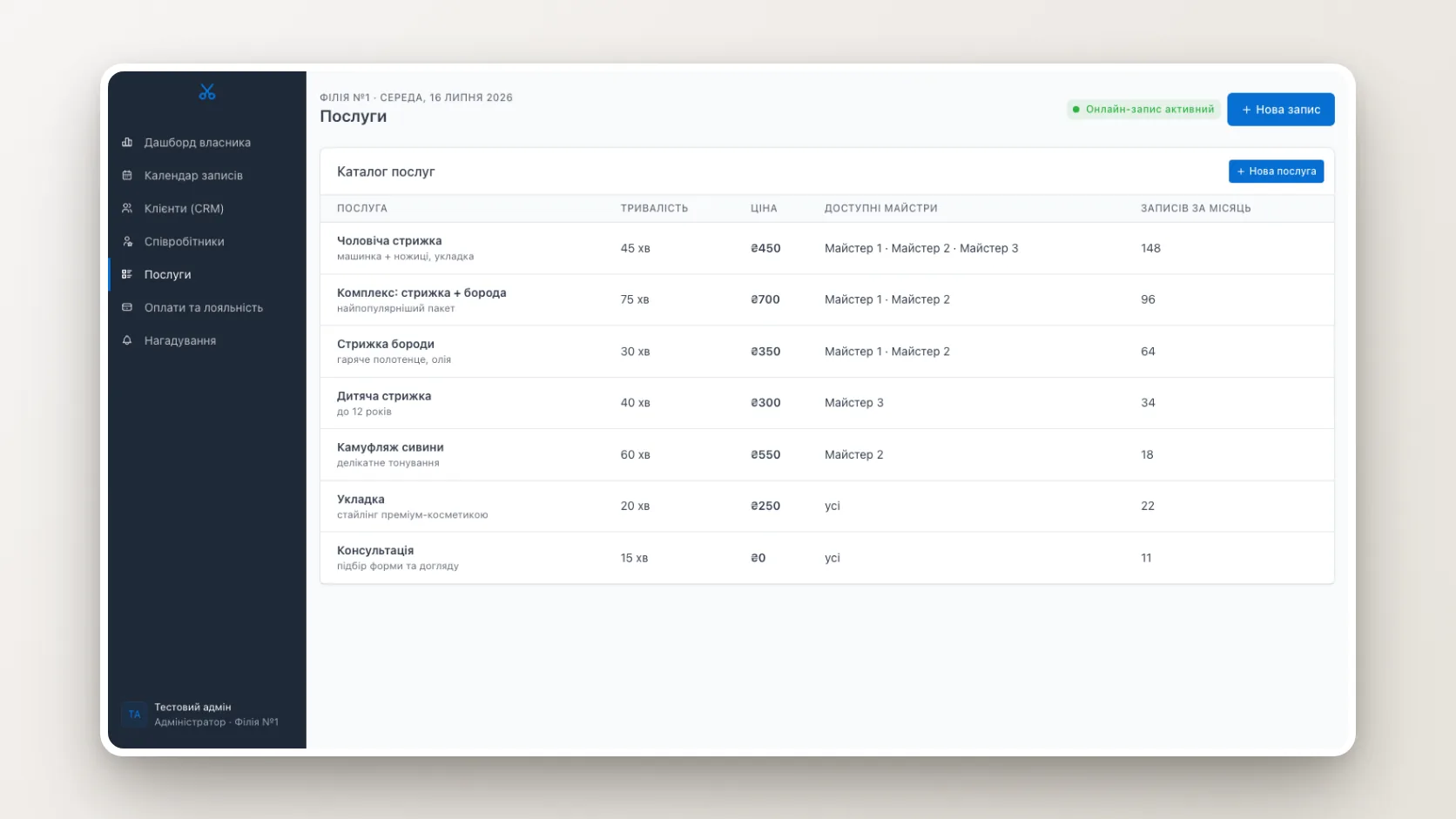Click the Записів за місяць column header
Image resolution: width=1456 pixels, height=819 pixels.
[1196, 208]
